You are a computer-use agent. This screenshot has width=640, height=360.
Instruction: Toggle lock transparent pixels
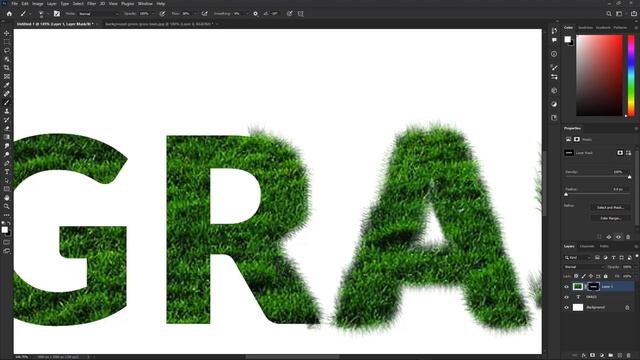pos(576,276)
